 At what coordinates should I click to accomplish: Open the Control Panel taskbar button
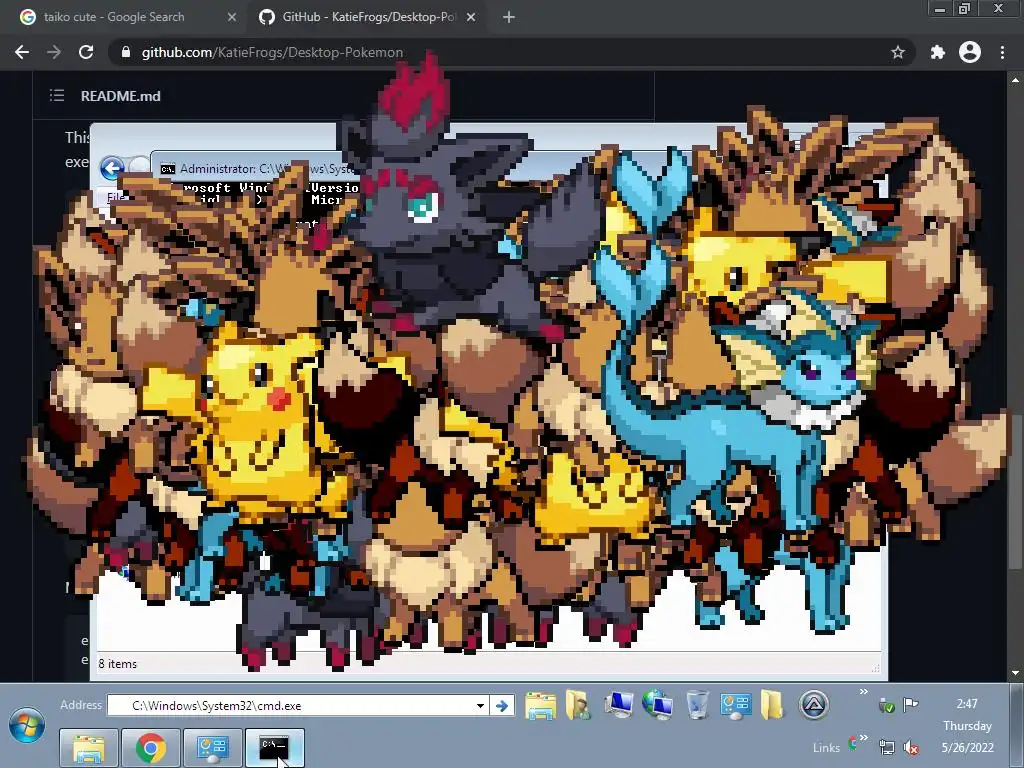click(x=212, y=748)
